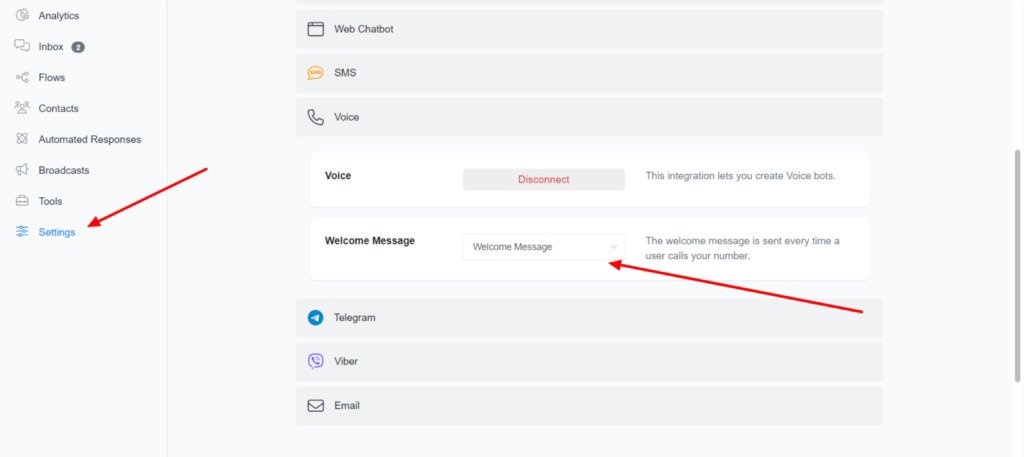Select the Contacts people icon
The image size is (1024, 457).
click(22, 108)
